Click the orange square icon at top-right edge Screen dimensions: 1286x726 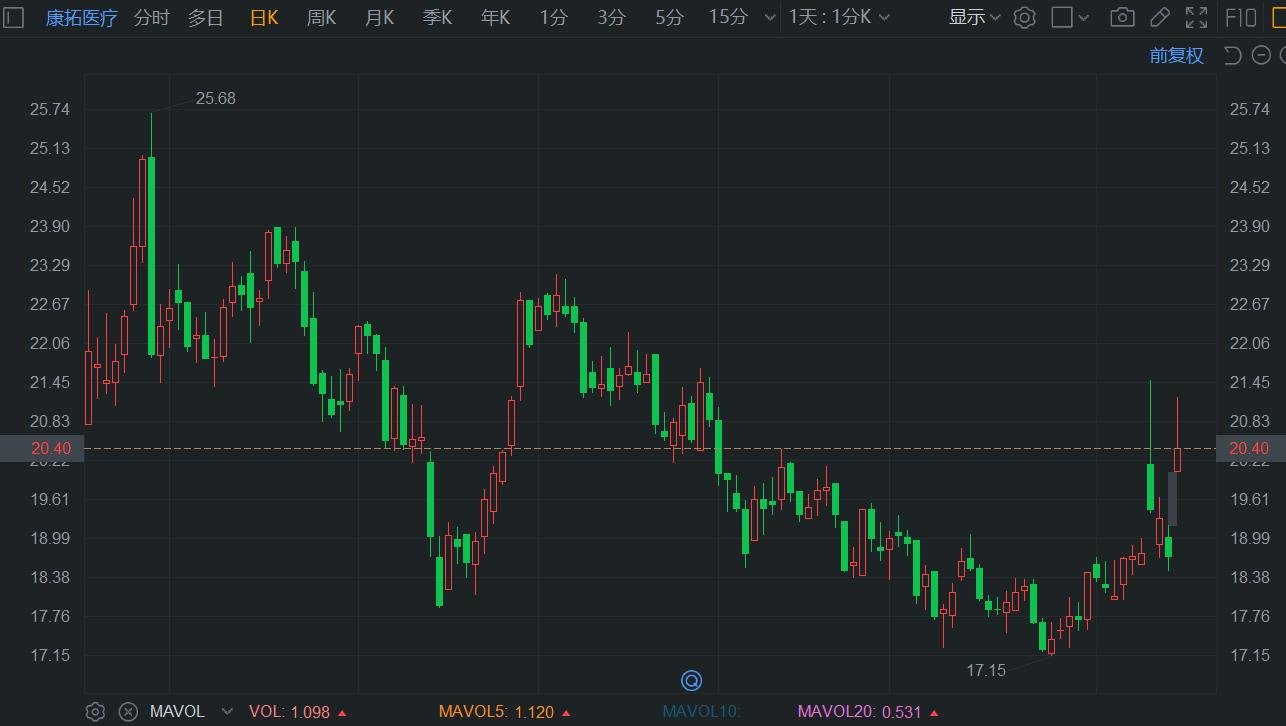point(1278,17)
